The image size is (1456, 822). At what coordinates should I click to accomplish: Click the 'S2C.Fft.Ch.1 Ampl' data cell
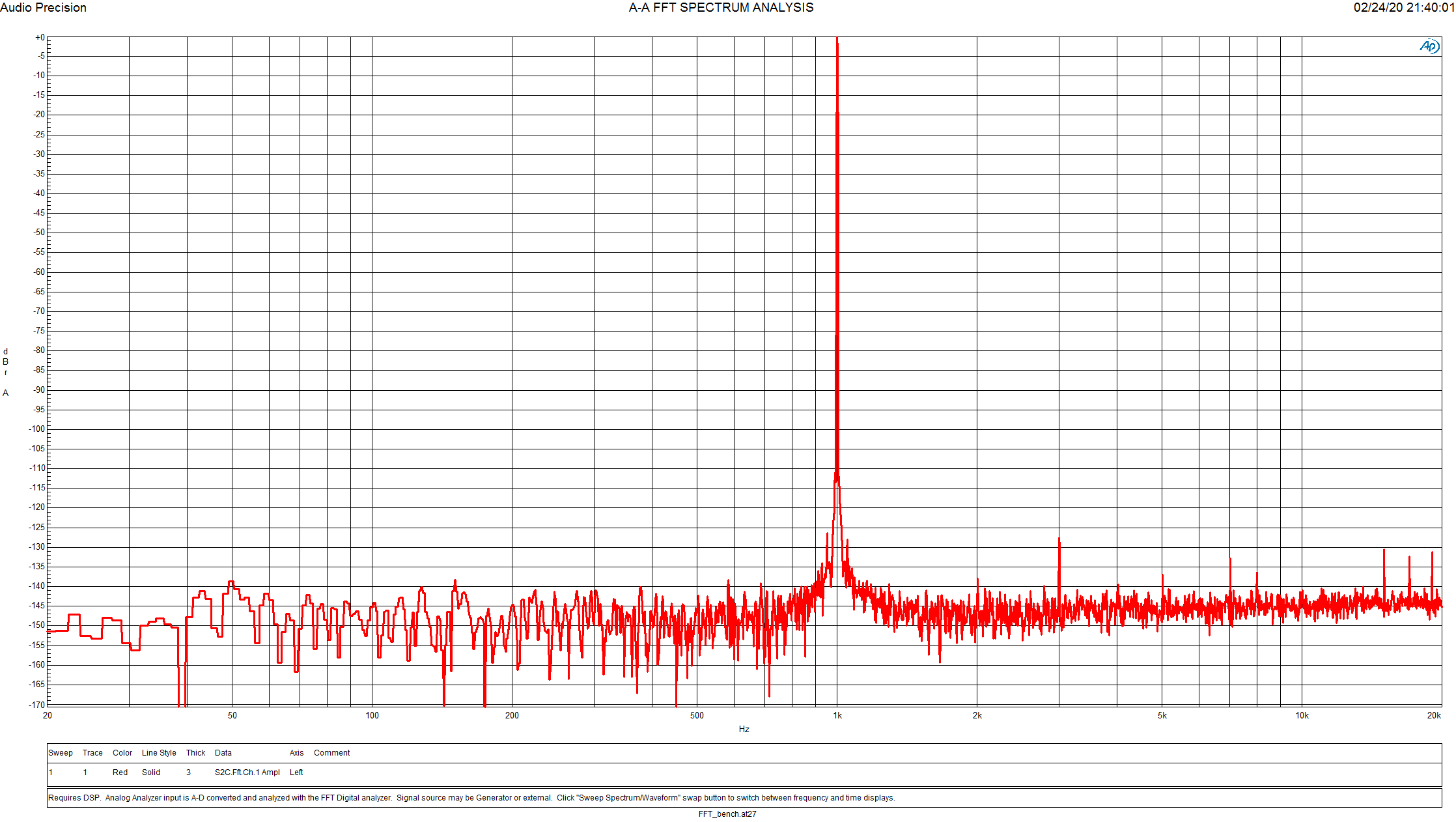coord(247,772)
